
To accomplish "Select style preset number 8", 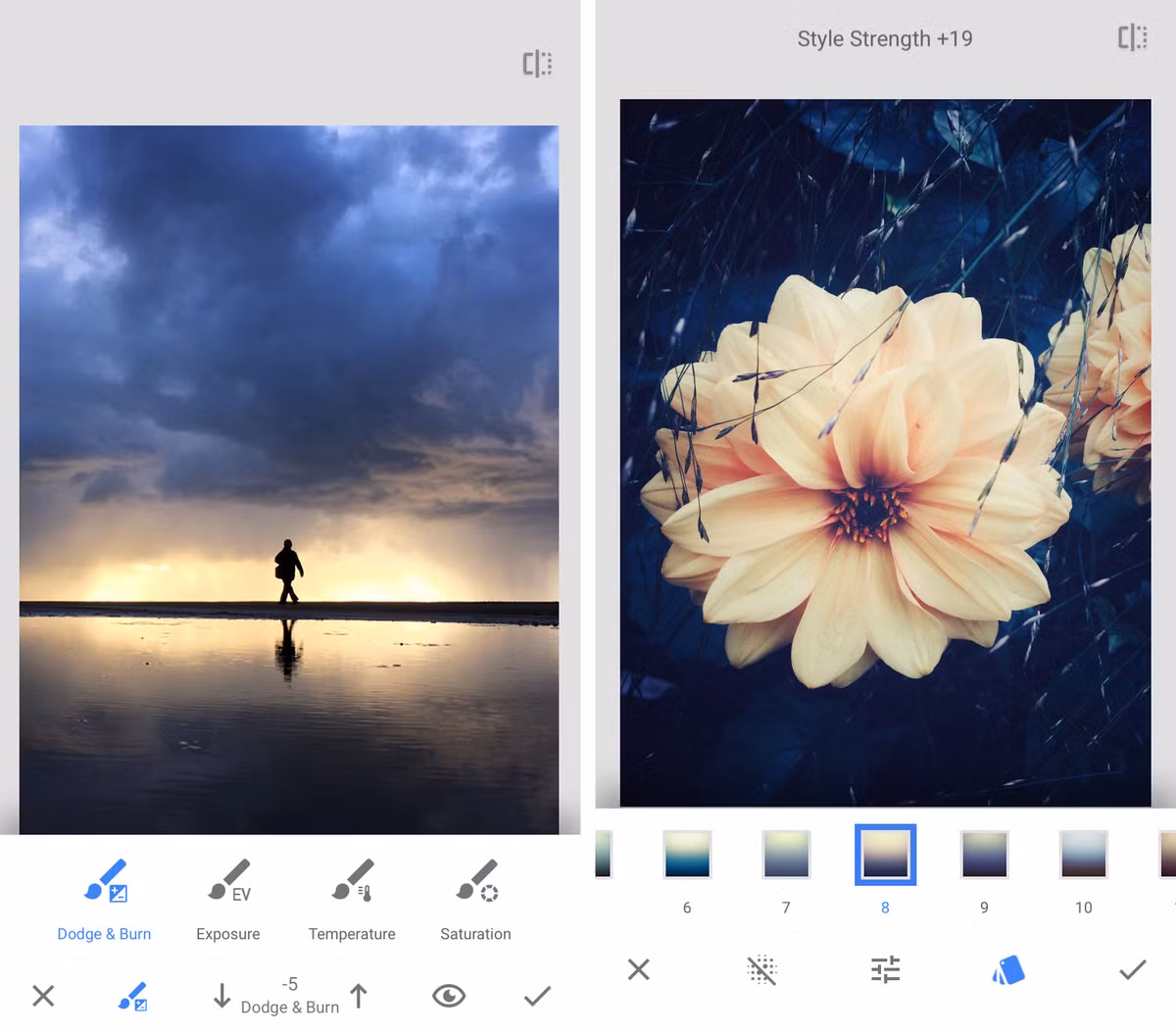I will pos(884,855).
